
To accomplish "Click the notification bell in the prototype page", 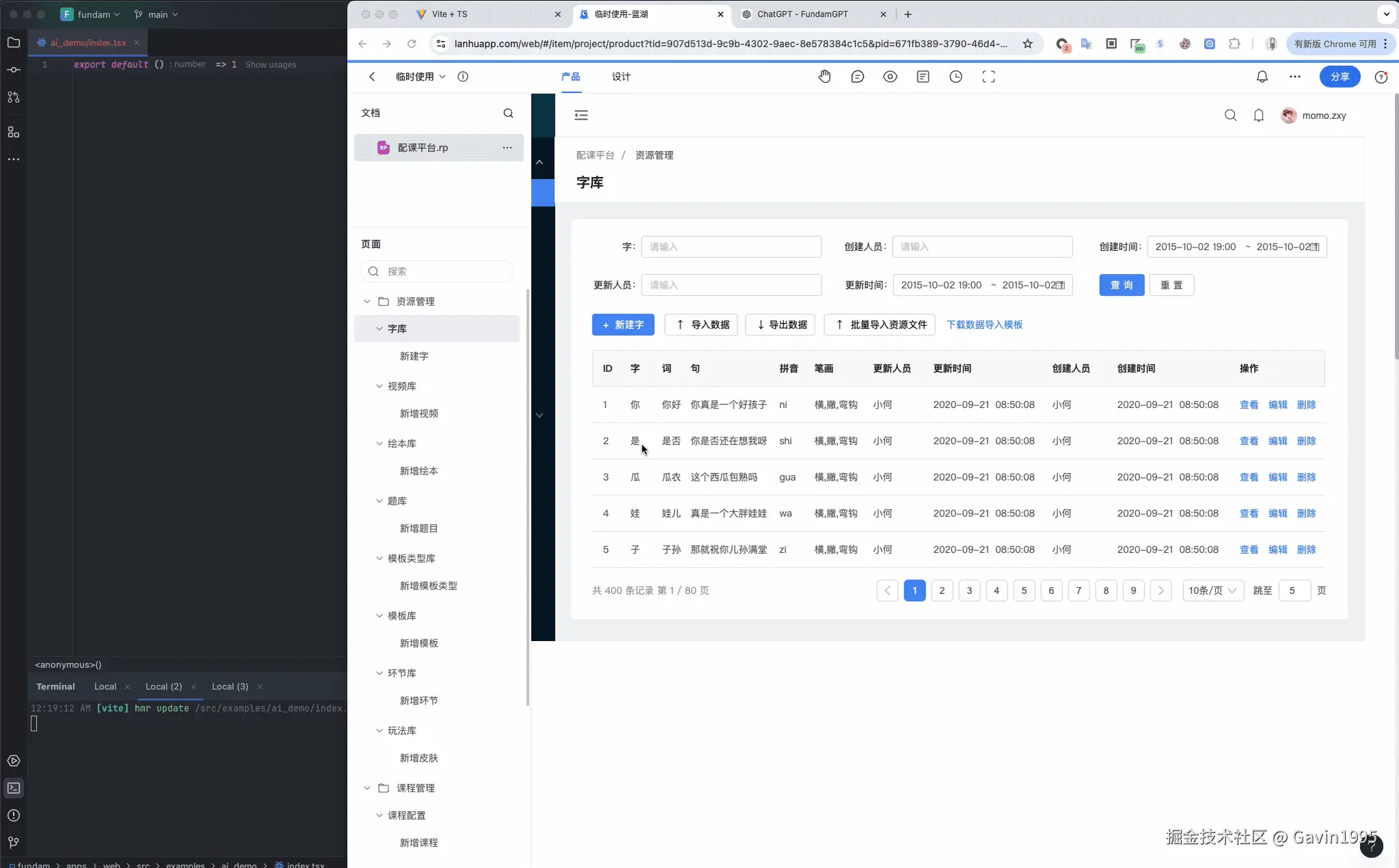I will [1258, 116].
